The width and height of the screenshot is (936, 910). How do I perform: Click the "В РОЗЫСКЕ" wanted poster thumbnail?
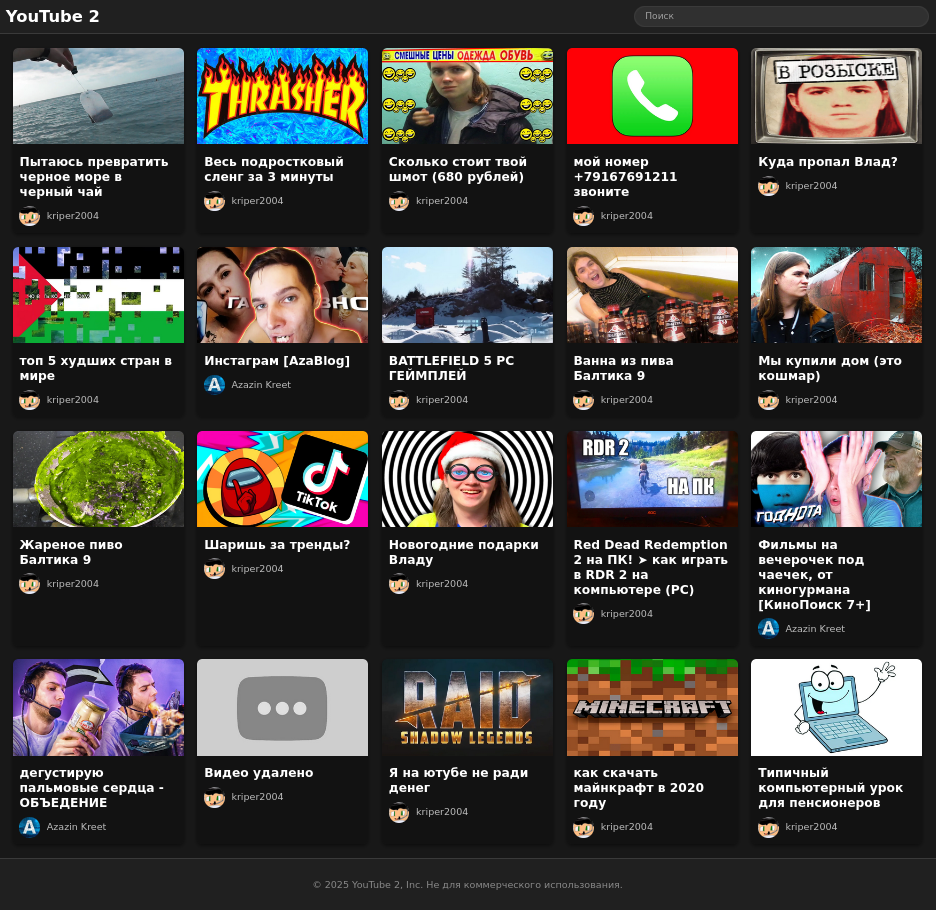tap(836, 96)
